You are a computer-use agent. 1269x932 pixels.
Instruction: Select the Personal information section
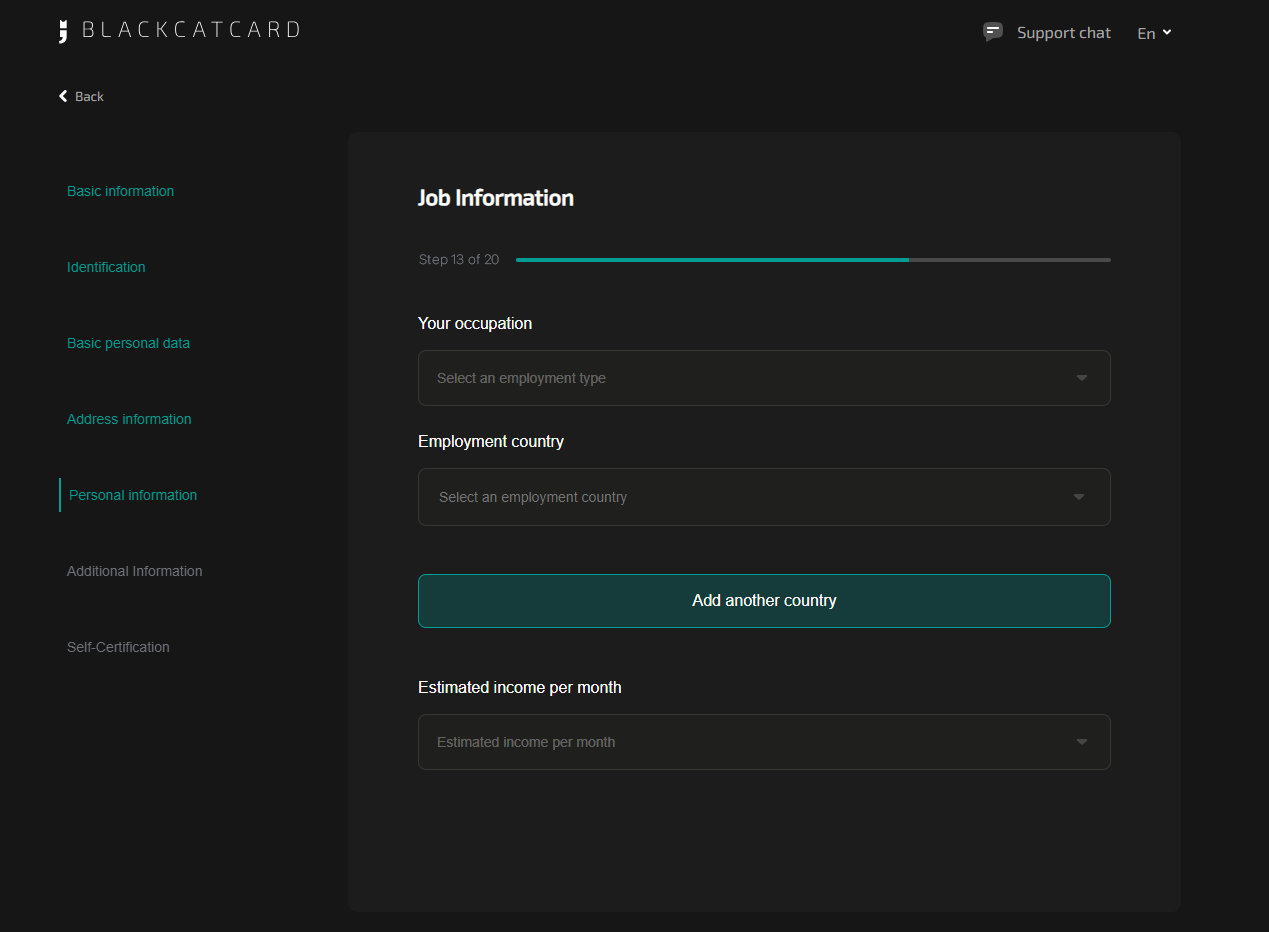coord(133,495)
